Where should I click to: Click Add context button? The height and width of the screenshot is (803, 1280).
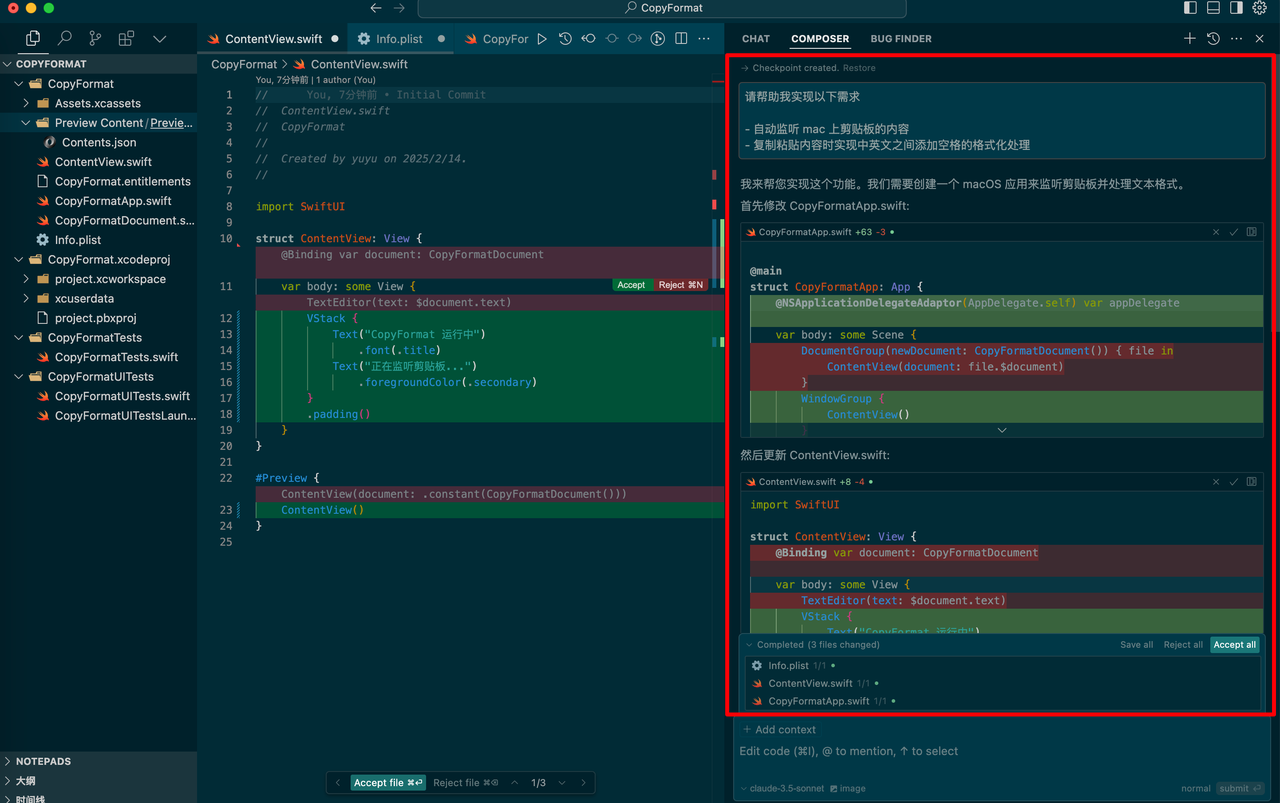[x=780, y=730]
